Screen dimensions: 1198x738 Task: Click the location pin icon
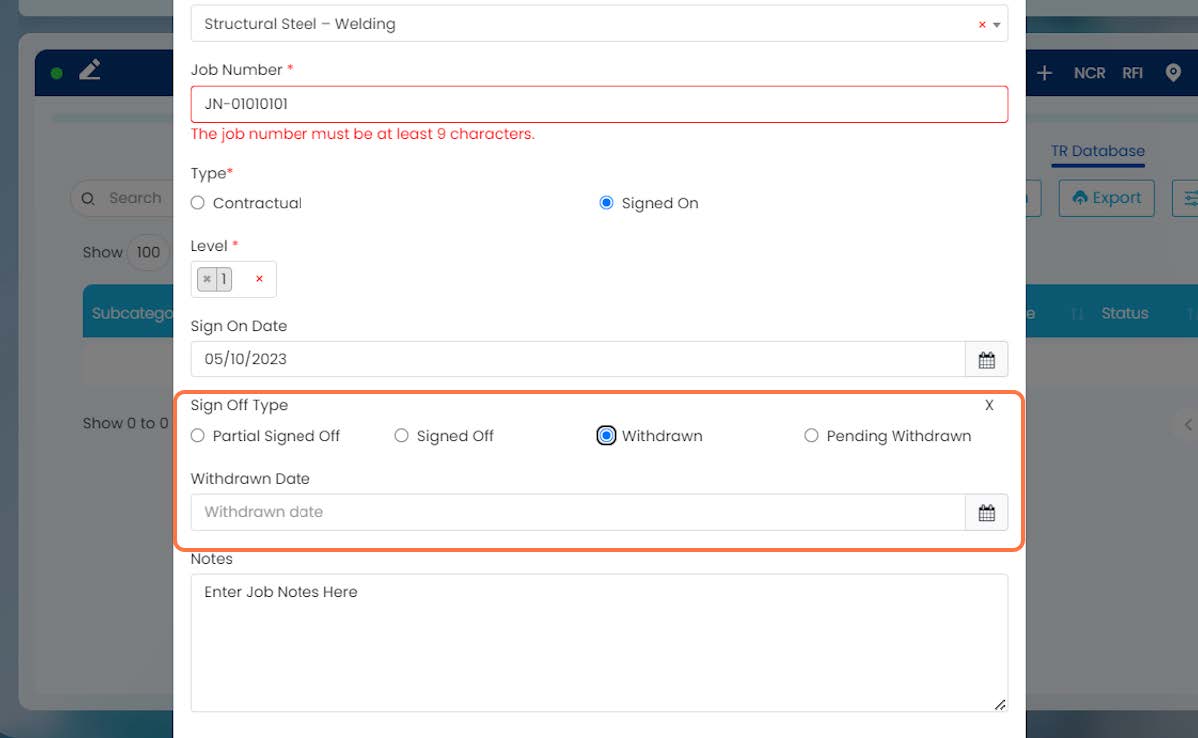(1174, 73)
